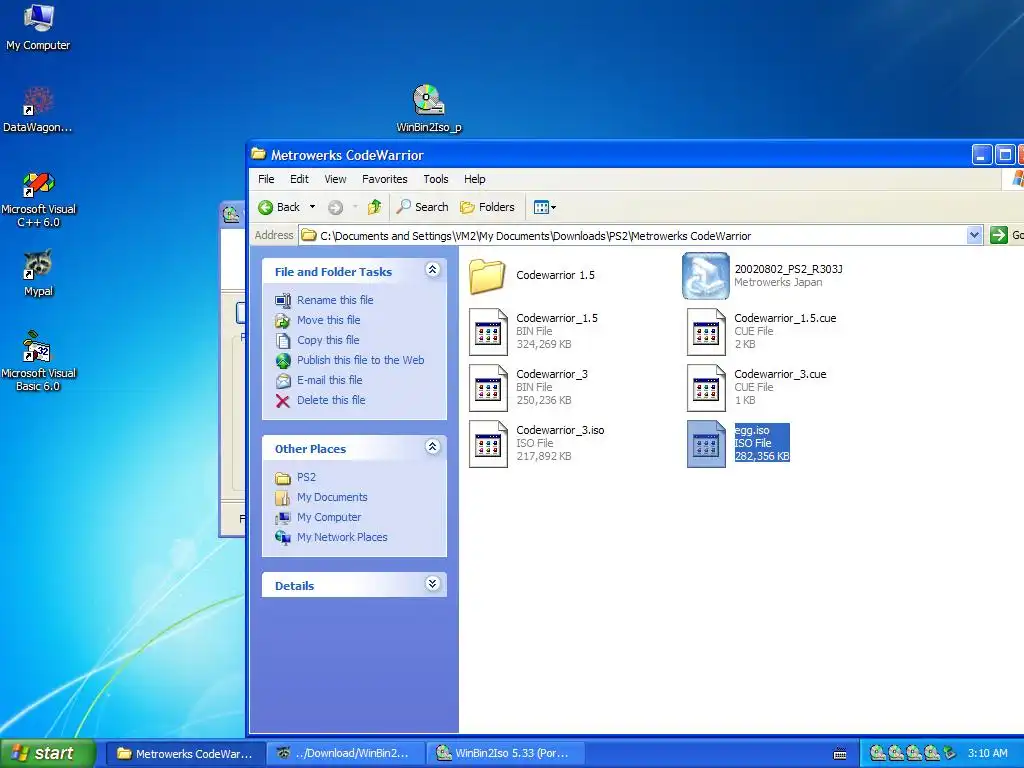Click Move this file
The height and width of the screenshot is (768, 1024).
coord(328,320)
